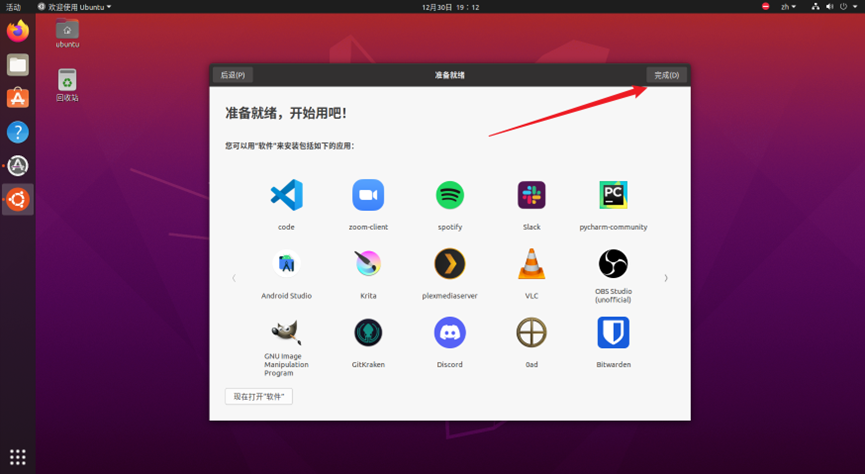The image size is (865, 474).
Task: Click the Krita app label
Action: 368,296
